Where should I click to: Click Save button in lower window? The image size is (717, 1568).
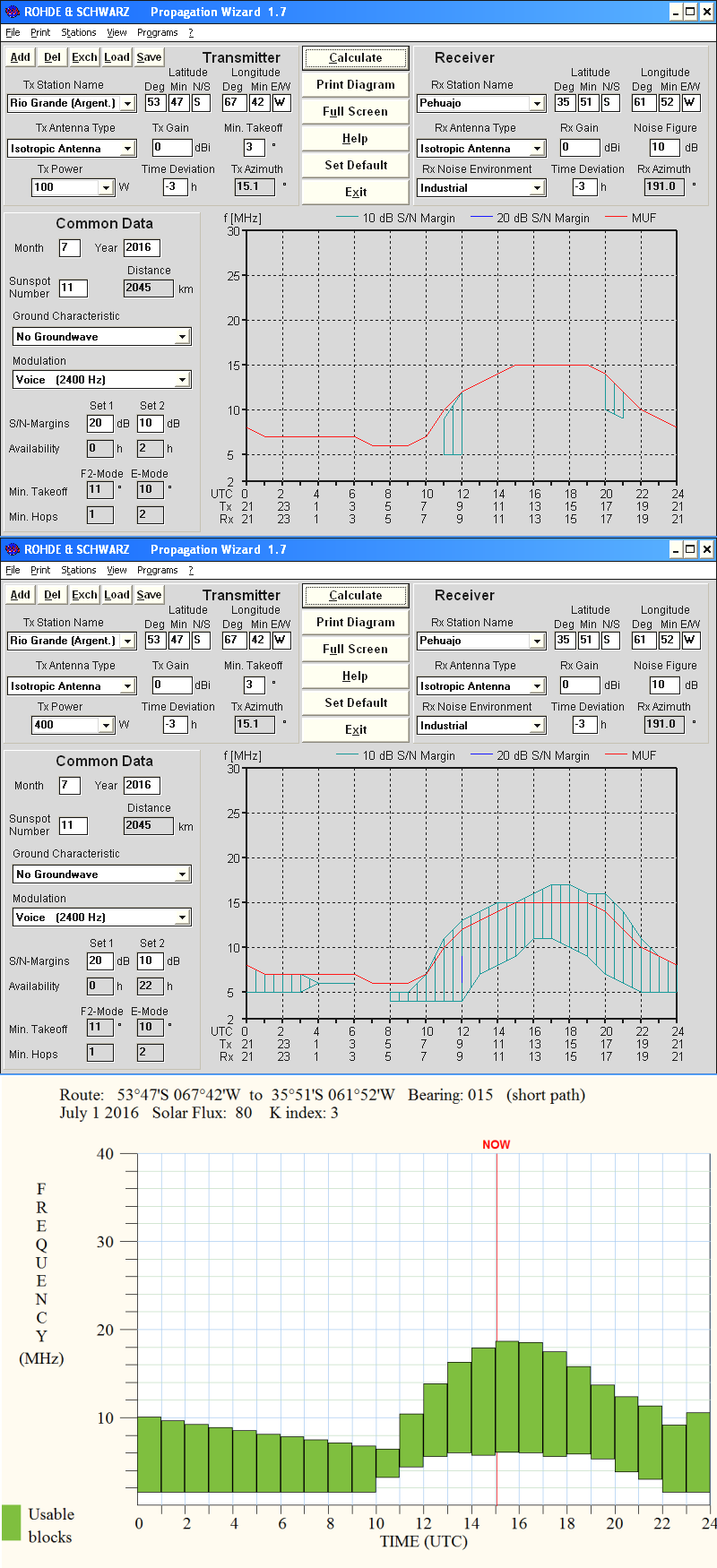(x=150, y=595)
